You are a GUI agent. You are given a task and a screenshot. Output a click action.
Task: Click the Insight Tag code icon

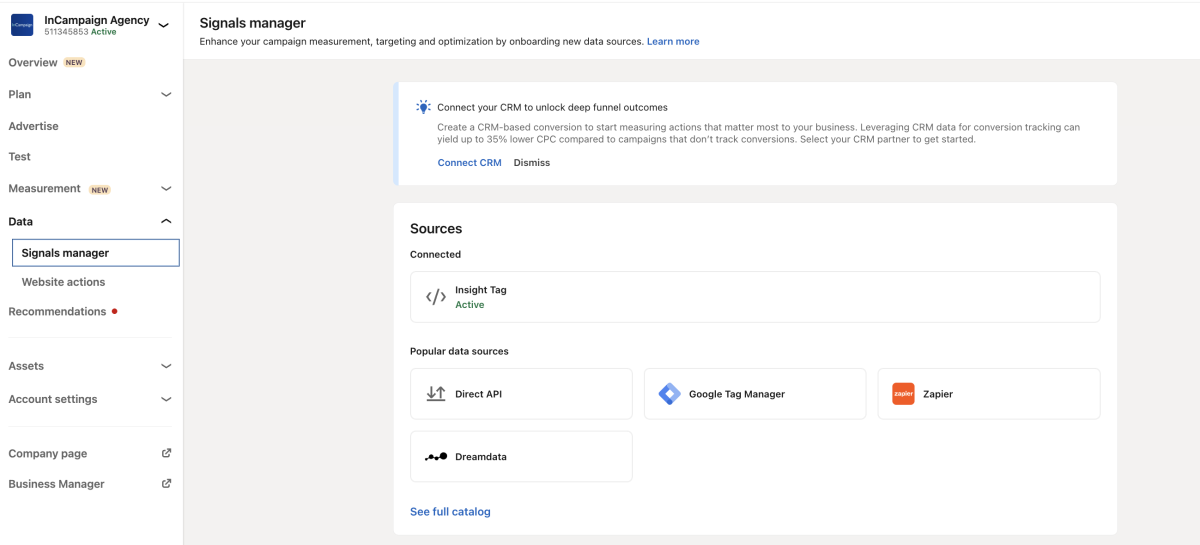coord(436,297)
